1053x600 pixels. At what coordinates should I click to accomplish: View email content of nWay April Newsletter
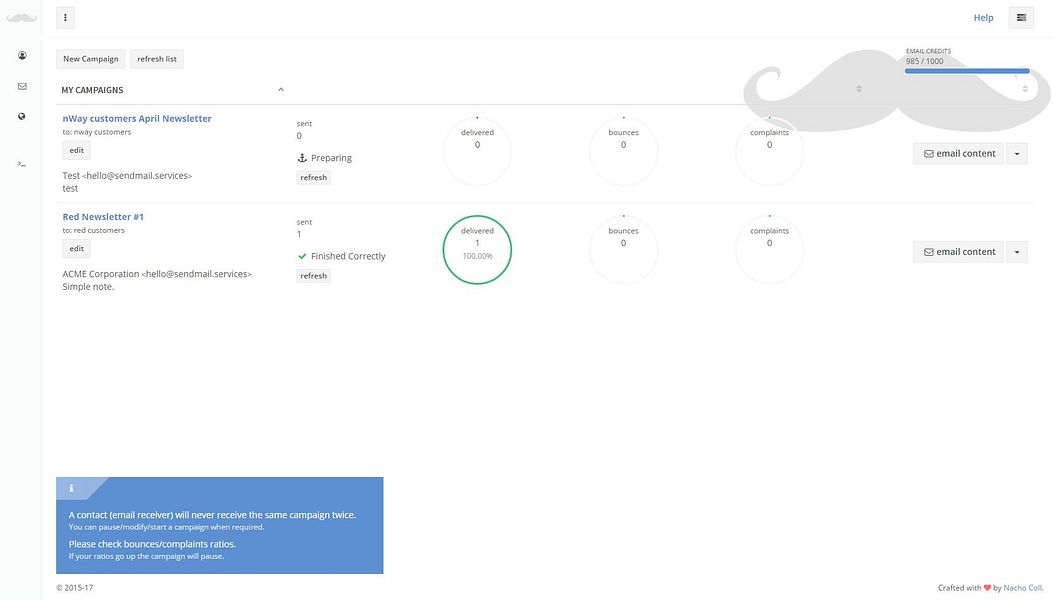click(x=958, y=153)
